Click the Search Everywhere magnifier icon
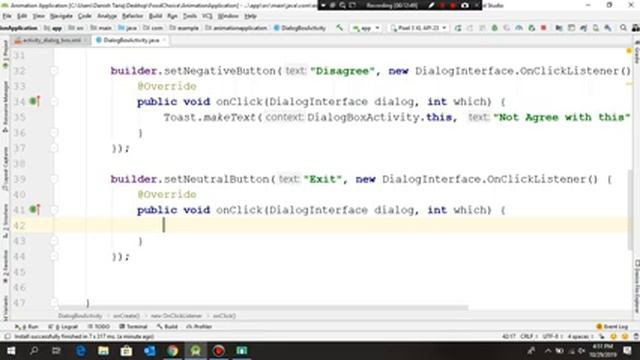 [x=623, y=28]
